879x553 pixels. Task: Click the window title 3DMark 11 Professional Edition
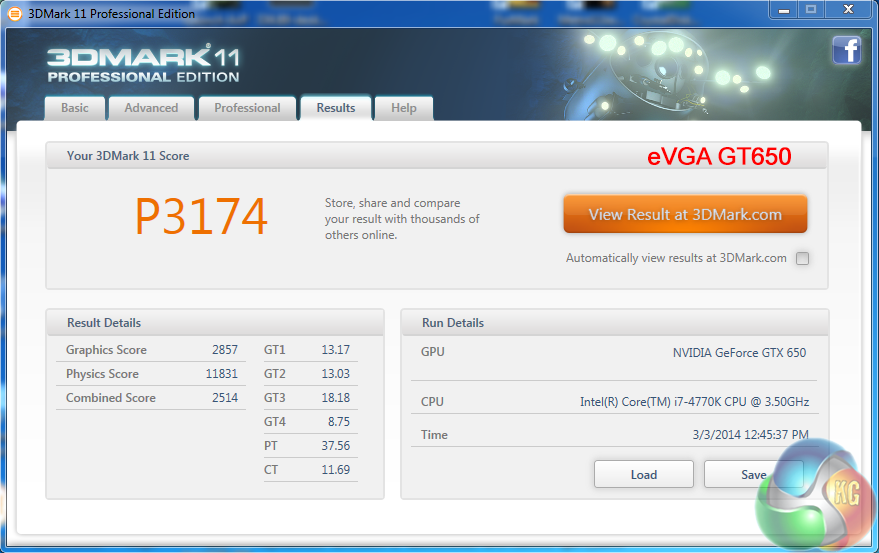point(112,13)
